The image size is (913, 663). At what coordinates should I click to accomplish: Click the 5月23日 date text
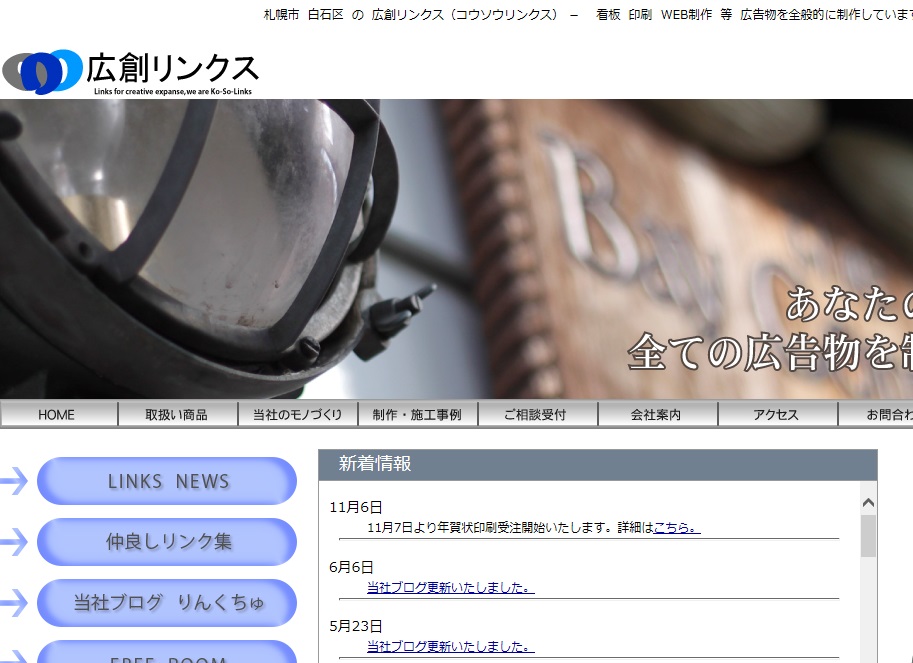(x=356, y=626)
